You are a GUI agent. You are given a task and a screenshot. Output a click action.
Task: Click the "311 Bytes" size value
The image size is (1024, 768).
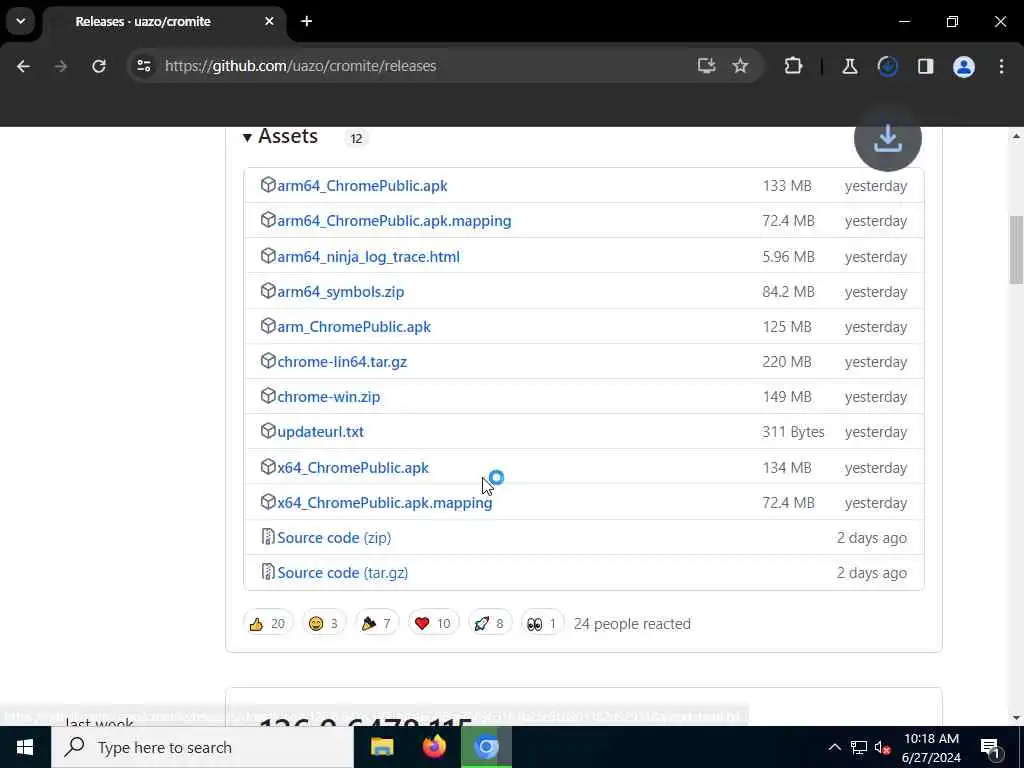pos(793,432)
